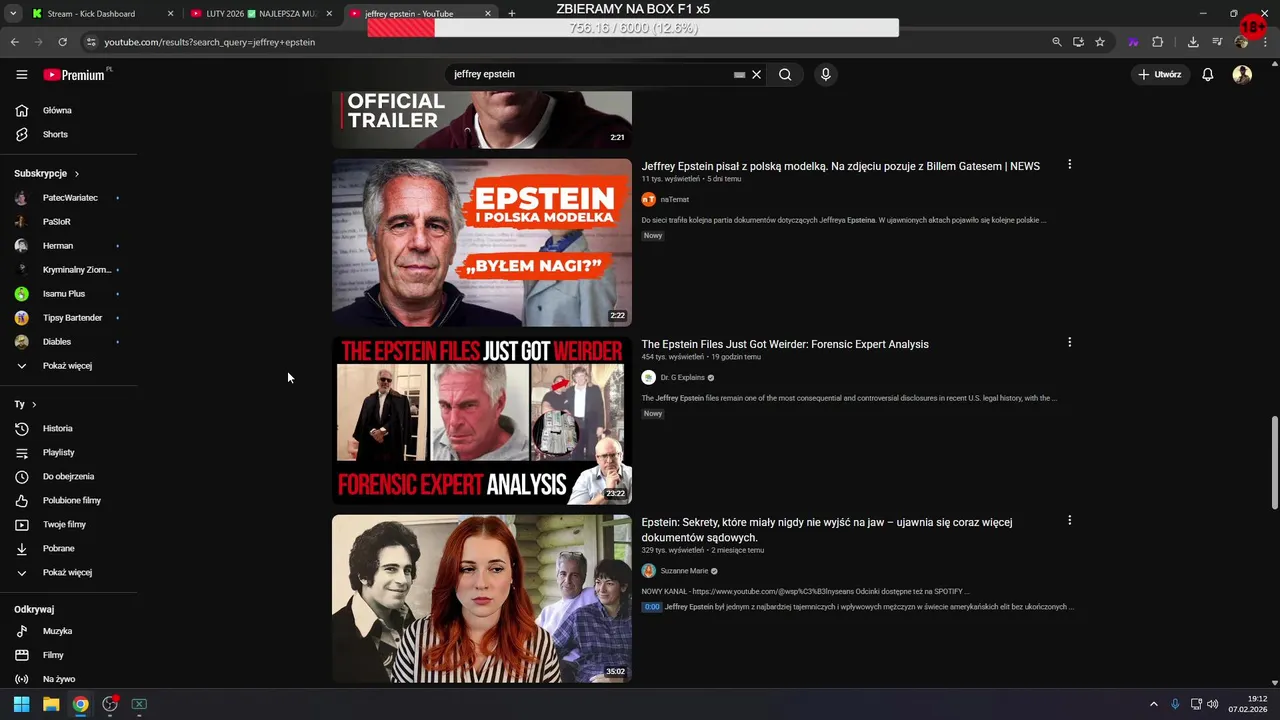This screenshot has height=720, width=1280.
Task: Open the account avatar menu
Action: click(x=1242, y=74)
